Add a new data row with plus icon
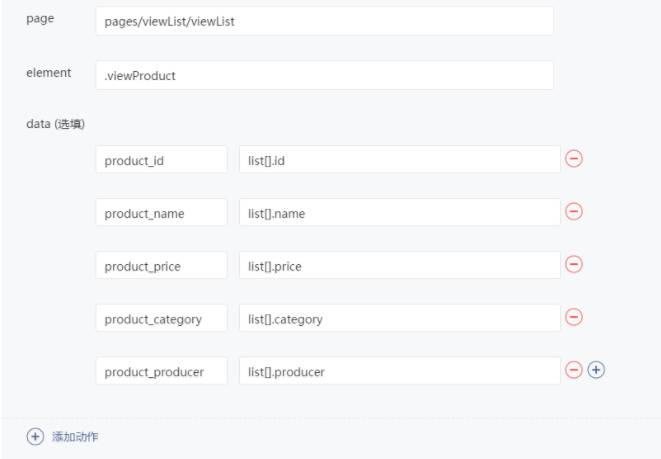This screenshot has width=661, height=459. pos(596,370)
